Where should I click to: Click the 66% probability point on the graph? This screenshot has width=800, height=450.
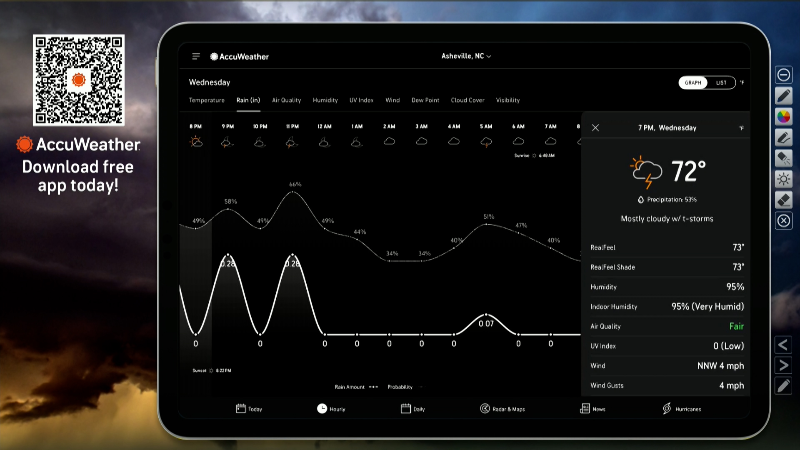[293, 192]
